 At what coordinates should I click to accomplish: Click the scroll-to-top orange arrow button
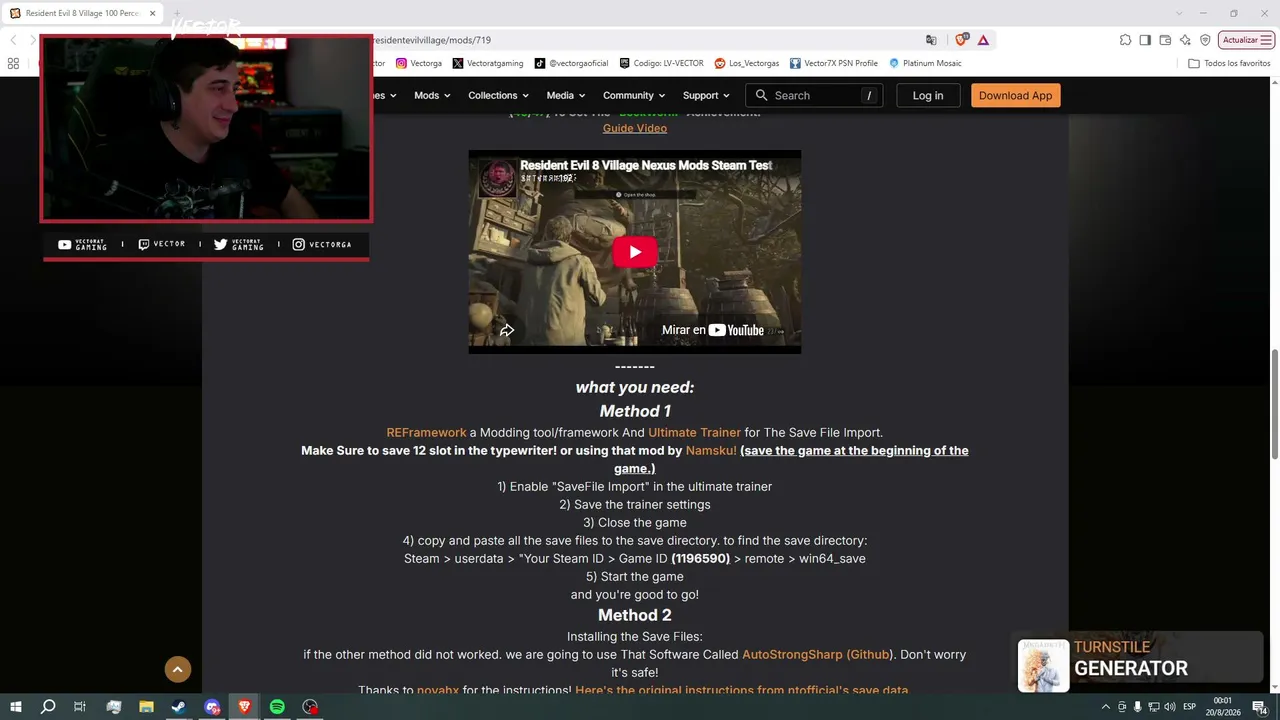tap(178, 669)
